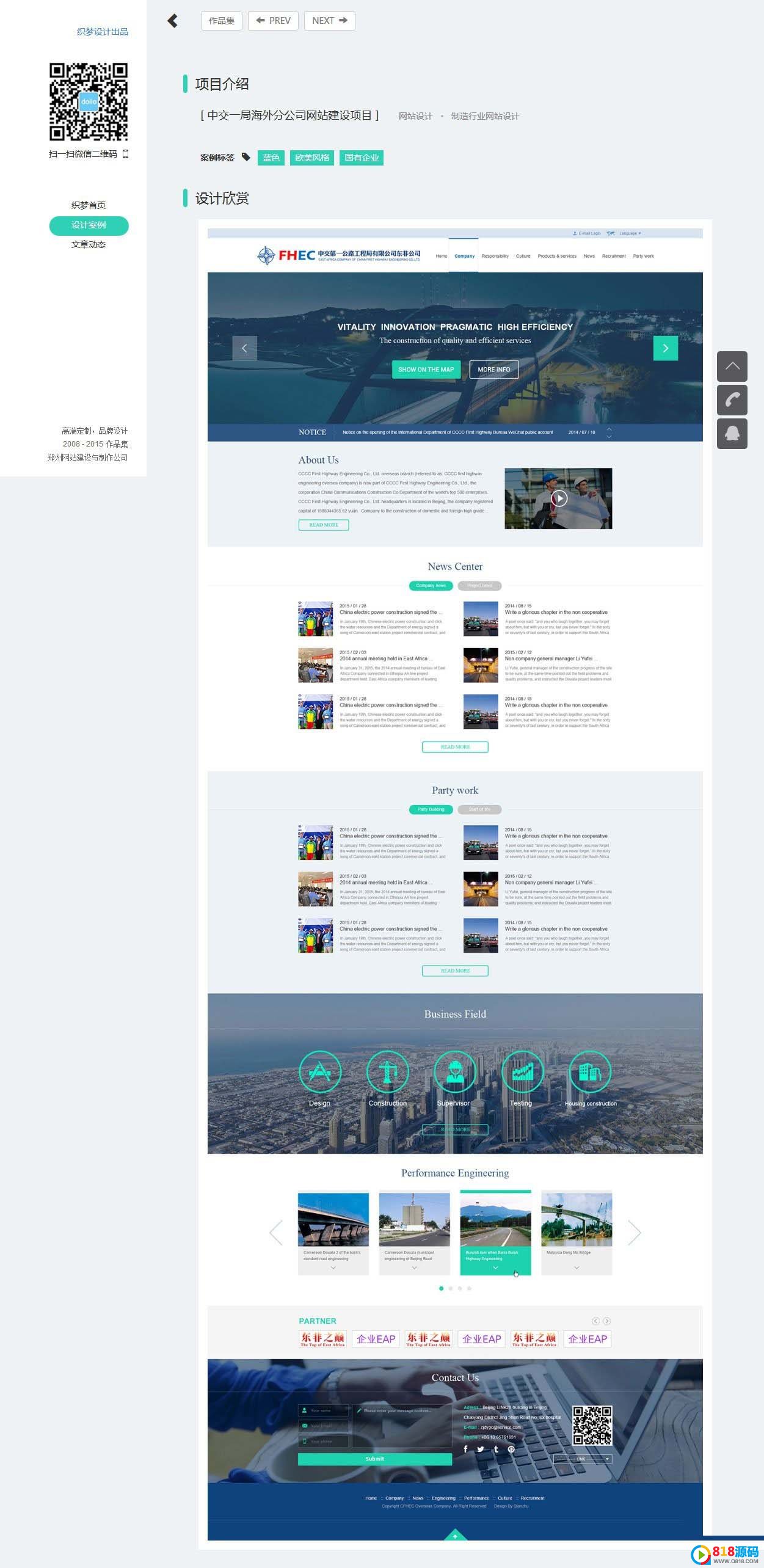Open 设计案例 in the sidebar menu

click(x=89, y=225)
